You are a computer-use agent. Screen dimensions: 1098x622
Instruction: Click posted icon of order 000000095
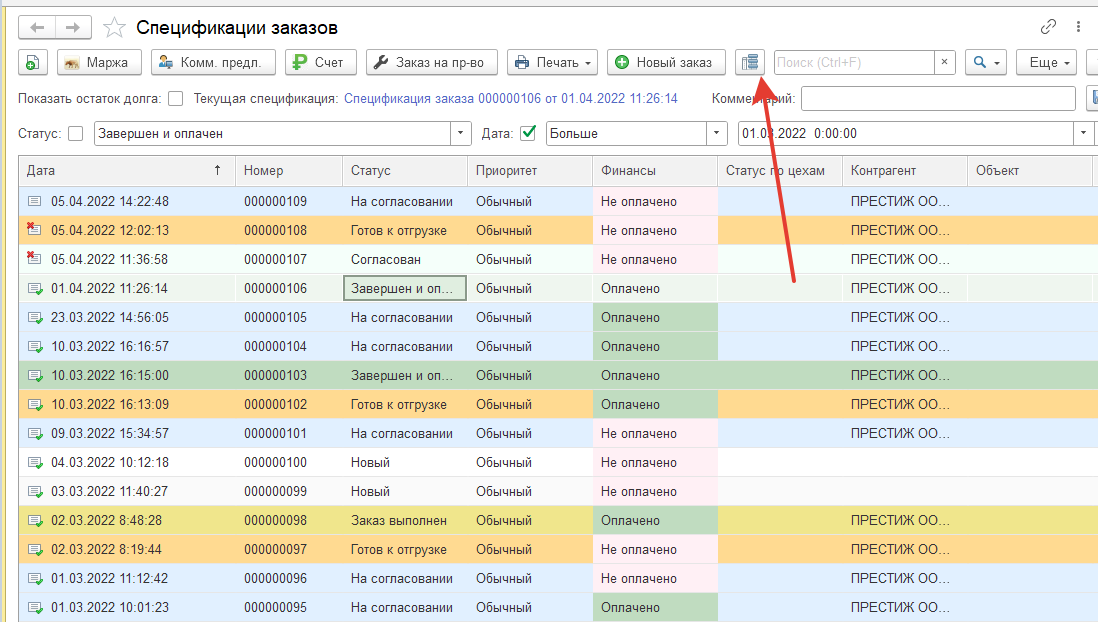(x=35, y=608)
